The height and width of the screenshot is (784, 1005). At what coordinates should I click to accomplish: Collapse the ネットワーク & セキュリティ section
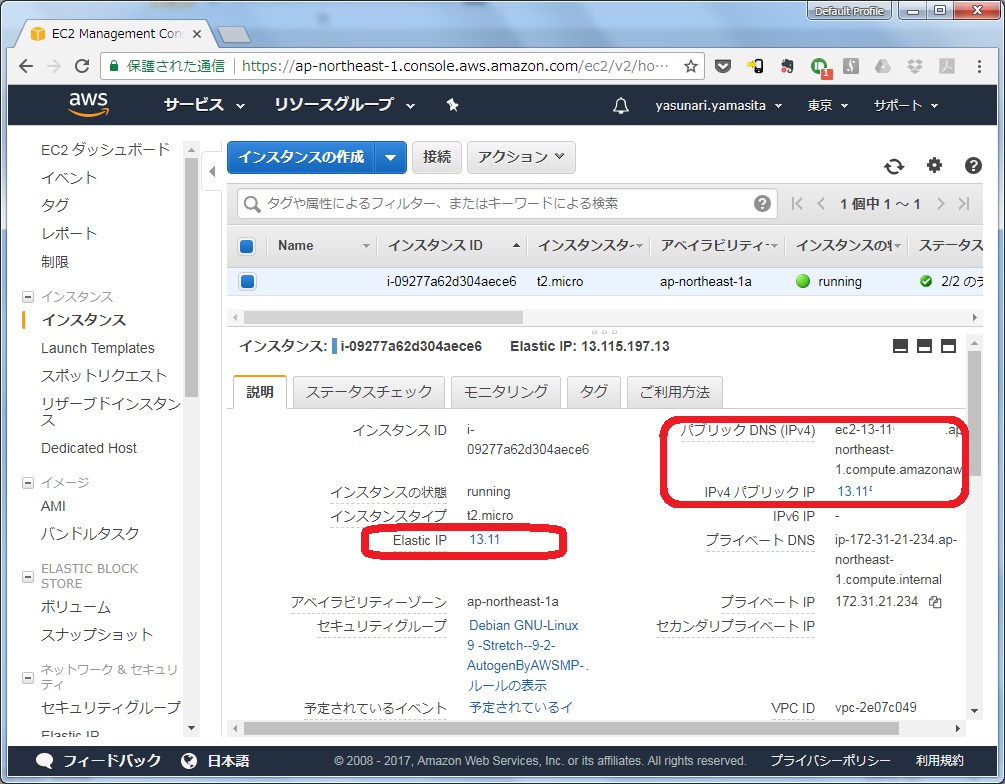(28, 677)
